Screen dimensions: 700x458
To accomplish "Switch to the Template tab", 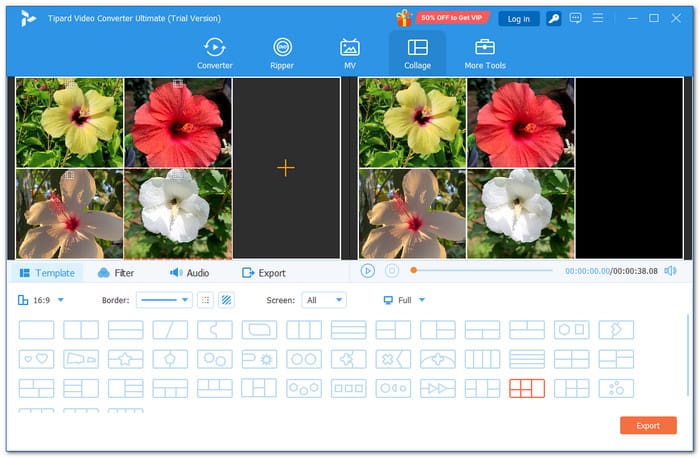I will point(47,273).
